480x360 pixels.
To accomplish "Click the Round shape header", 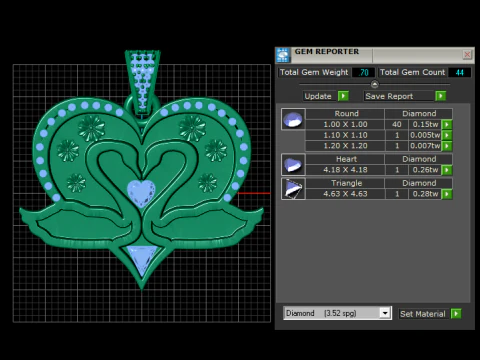I will (345, 114).
